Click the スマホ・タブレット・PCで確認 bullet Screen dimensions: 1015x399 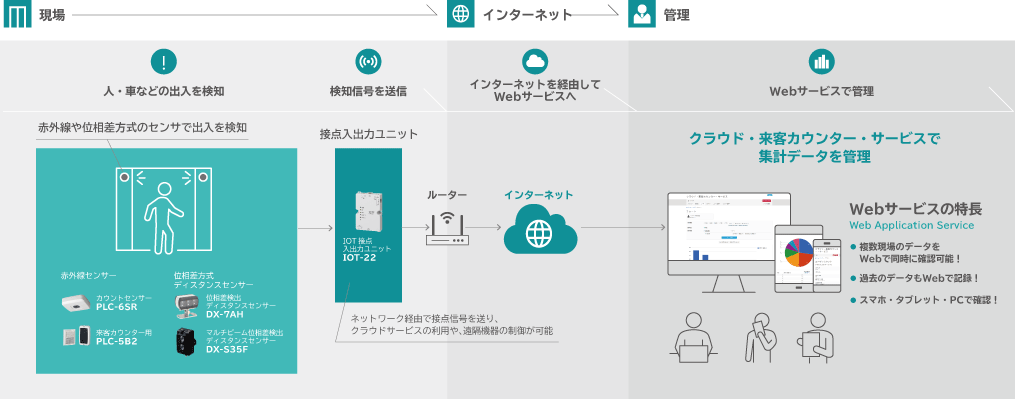tap(924, 301)
